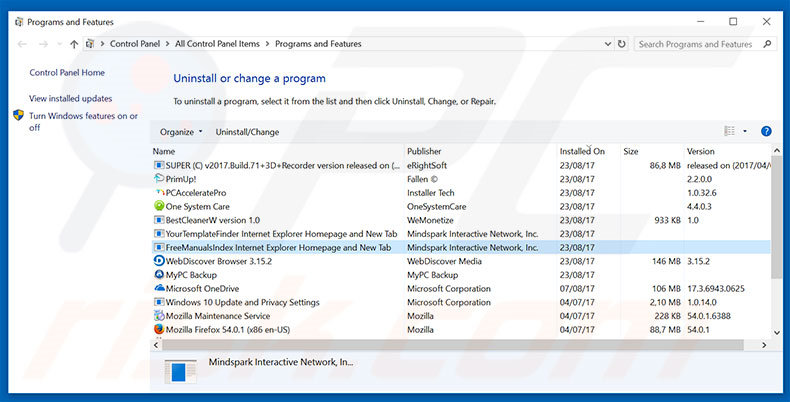Click the PCAcceleratePro program icon

coord(159,192)
